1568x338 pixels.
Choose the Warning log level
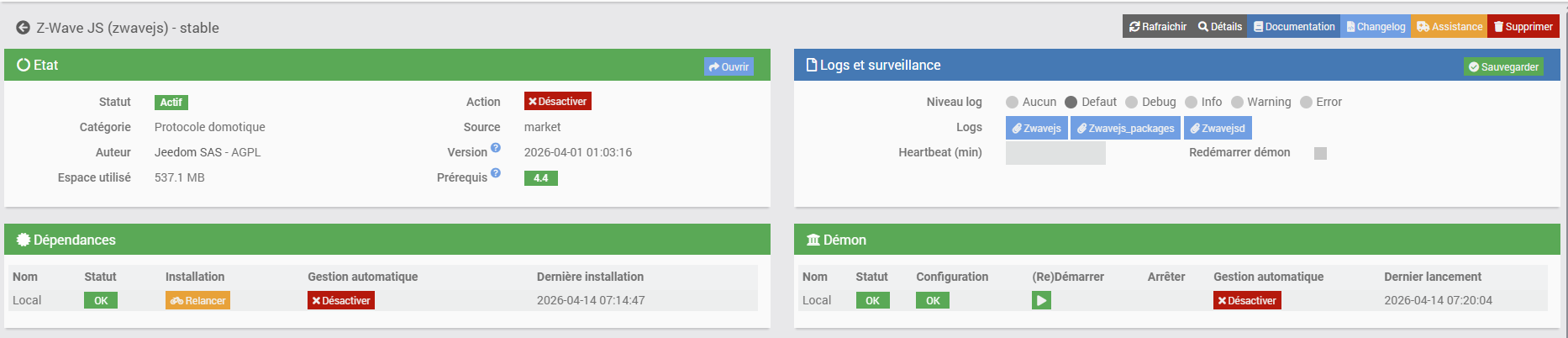pyautogui.click(x=1237, y=103)
